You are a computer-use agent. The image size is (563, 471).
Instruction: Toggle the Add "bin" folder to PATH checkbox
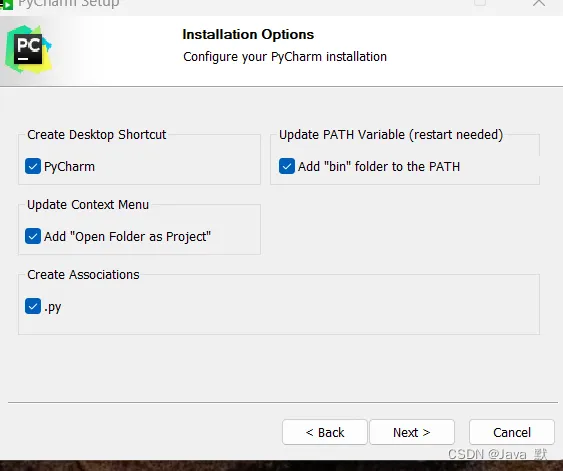pyautogui.click(x=287, y=166)
